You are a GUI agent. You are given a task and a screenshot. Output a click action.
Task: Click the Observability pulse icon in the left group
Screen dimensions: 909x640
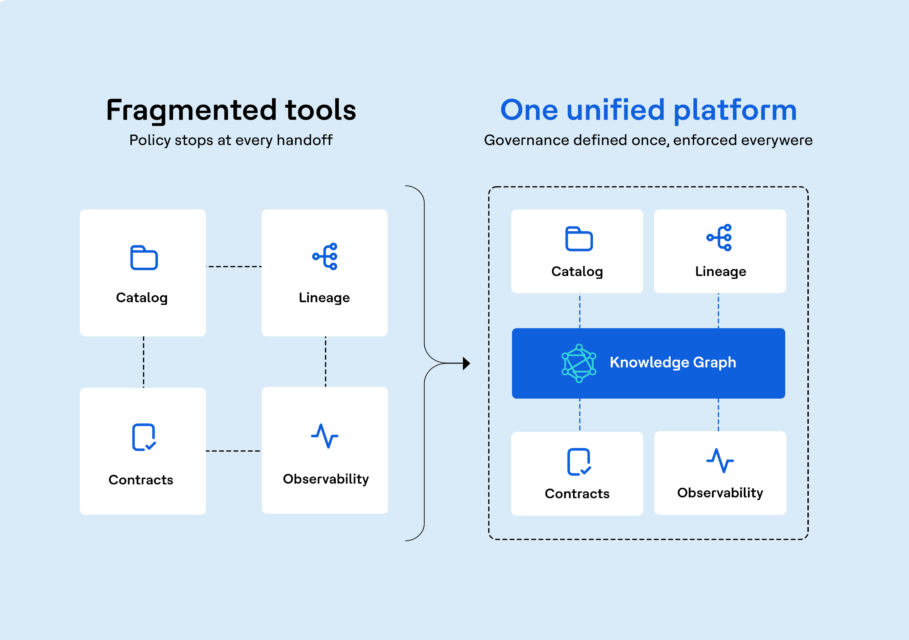click(325, 436)
